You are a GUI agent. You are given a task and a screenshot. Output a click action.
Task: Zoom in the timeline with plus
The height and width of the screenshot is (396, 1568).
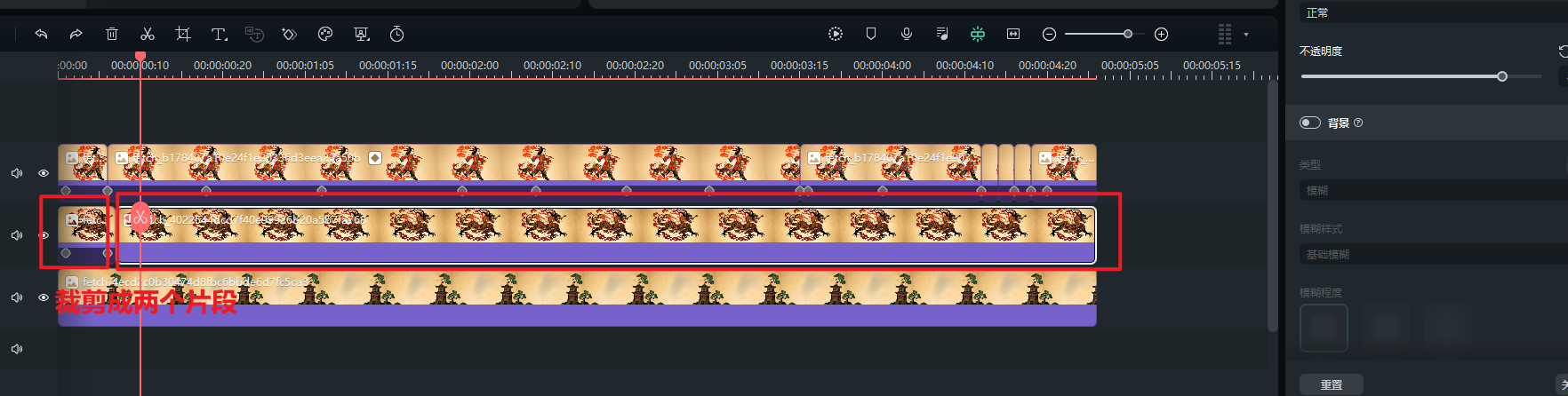tap(1161, 34)
